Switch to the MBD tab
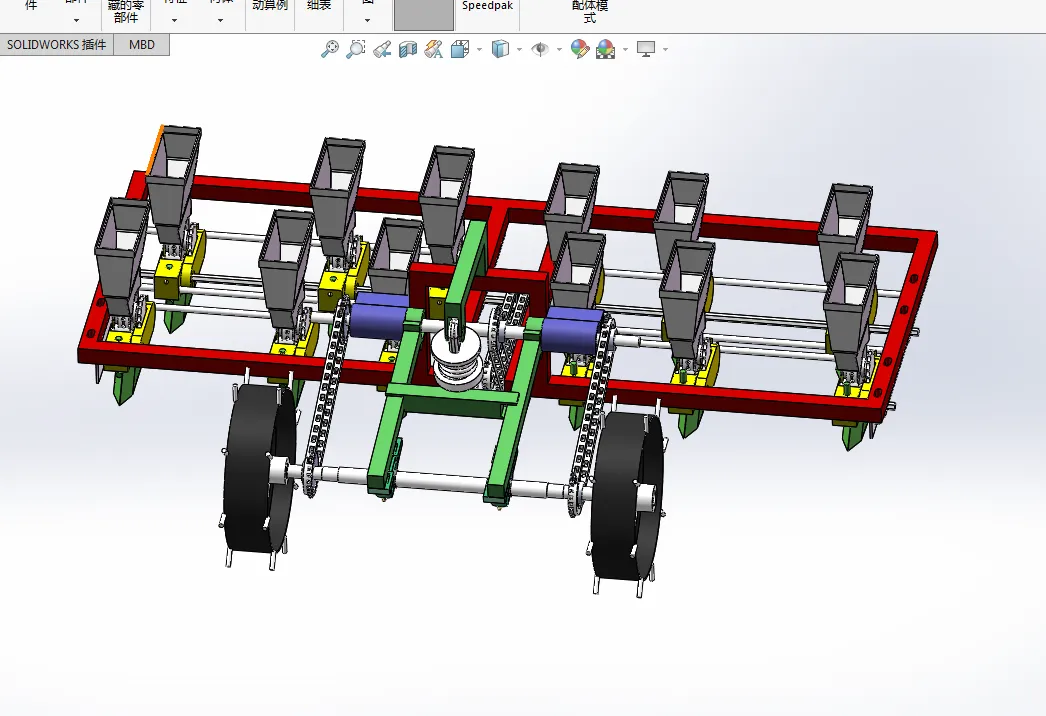The image size is (1046, 716). click(141, 45)
